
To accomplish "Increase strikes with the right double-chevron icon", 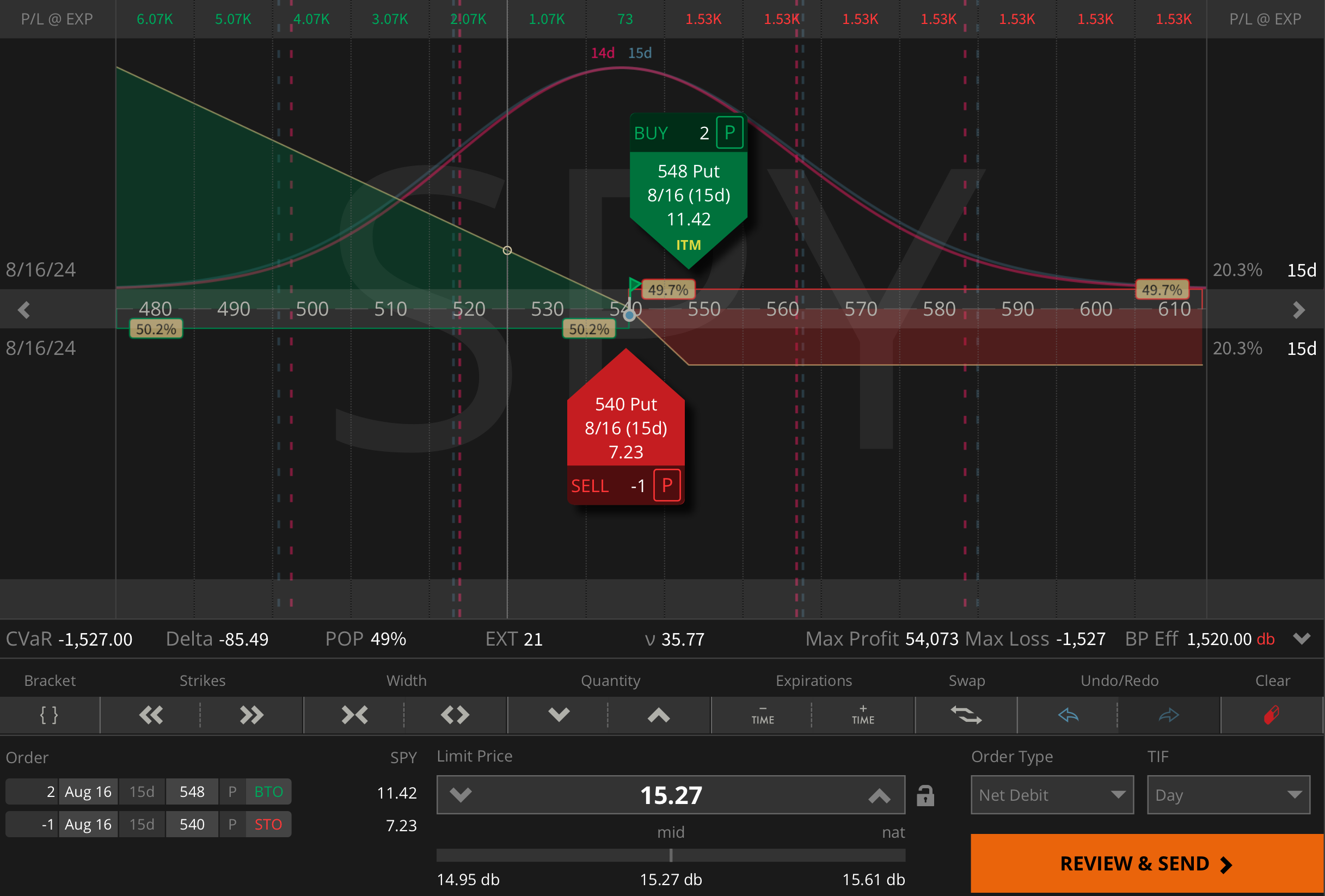I will (x=251, y=715).
